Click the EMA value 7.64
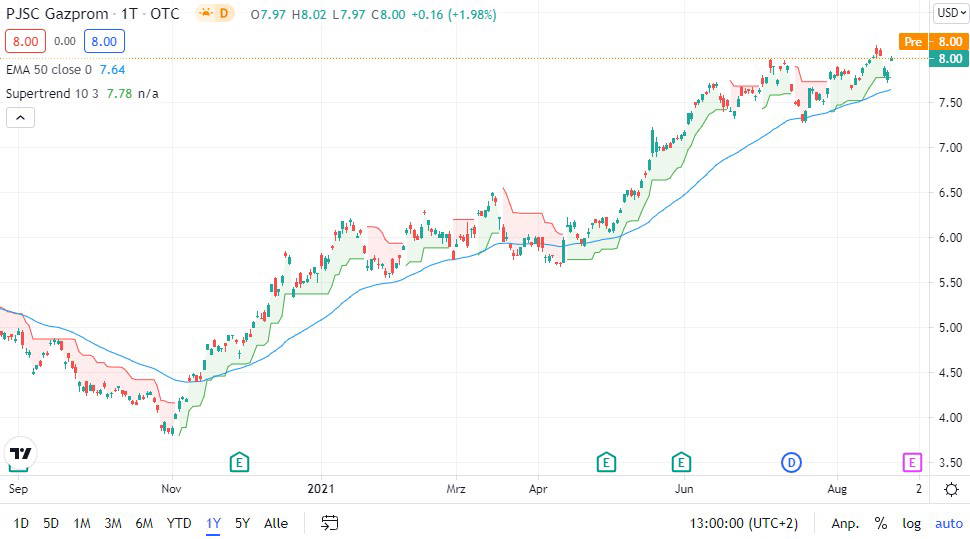 click(113, 69)
